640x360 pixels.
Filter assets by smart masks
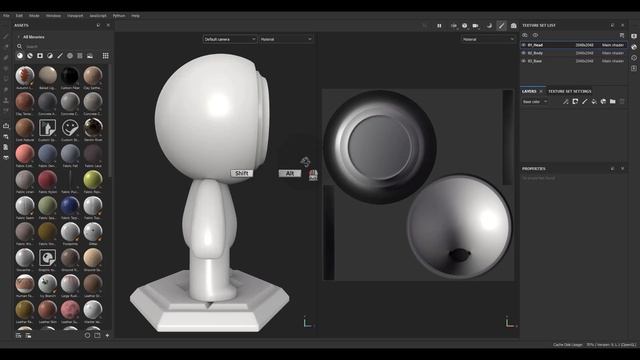click(40, 56)
